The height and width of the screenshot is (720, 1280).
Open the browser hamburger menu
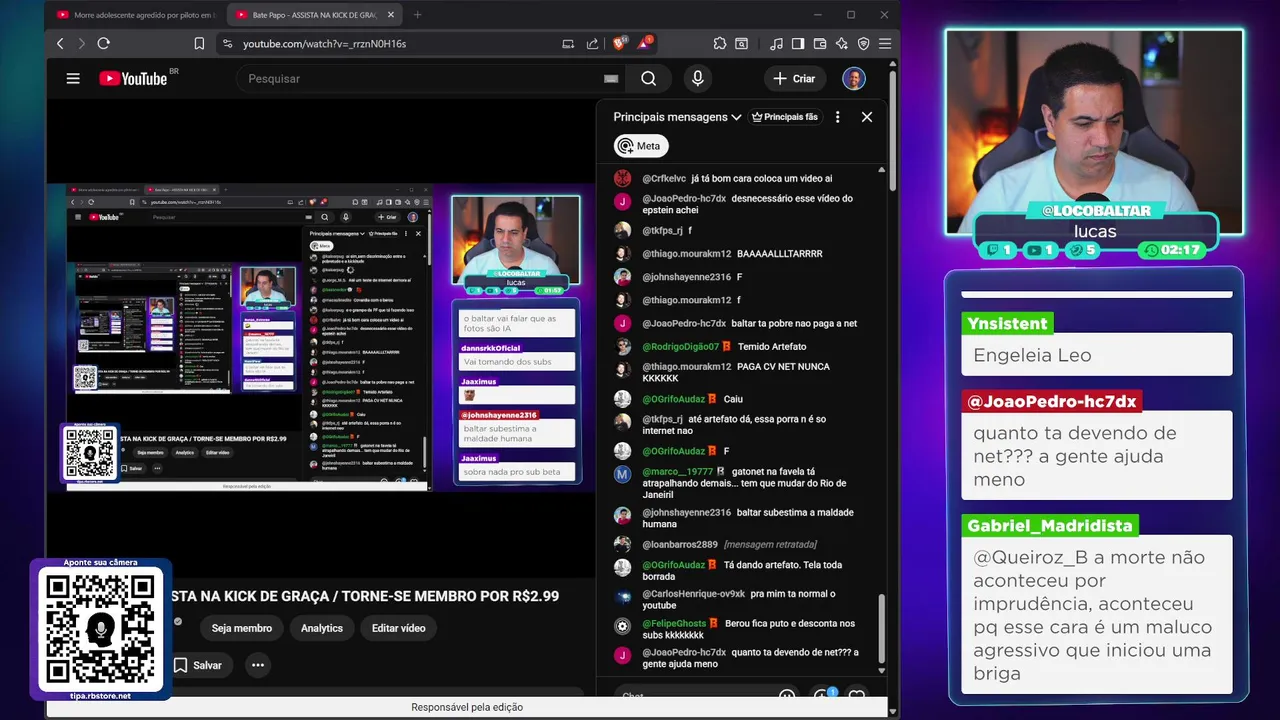[x=884, y=44]
